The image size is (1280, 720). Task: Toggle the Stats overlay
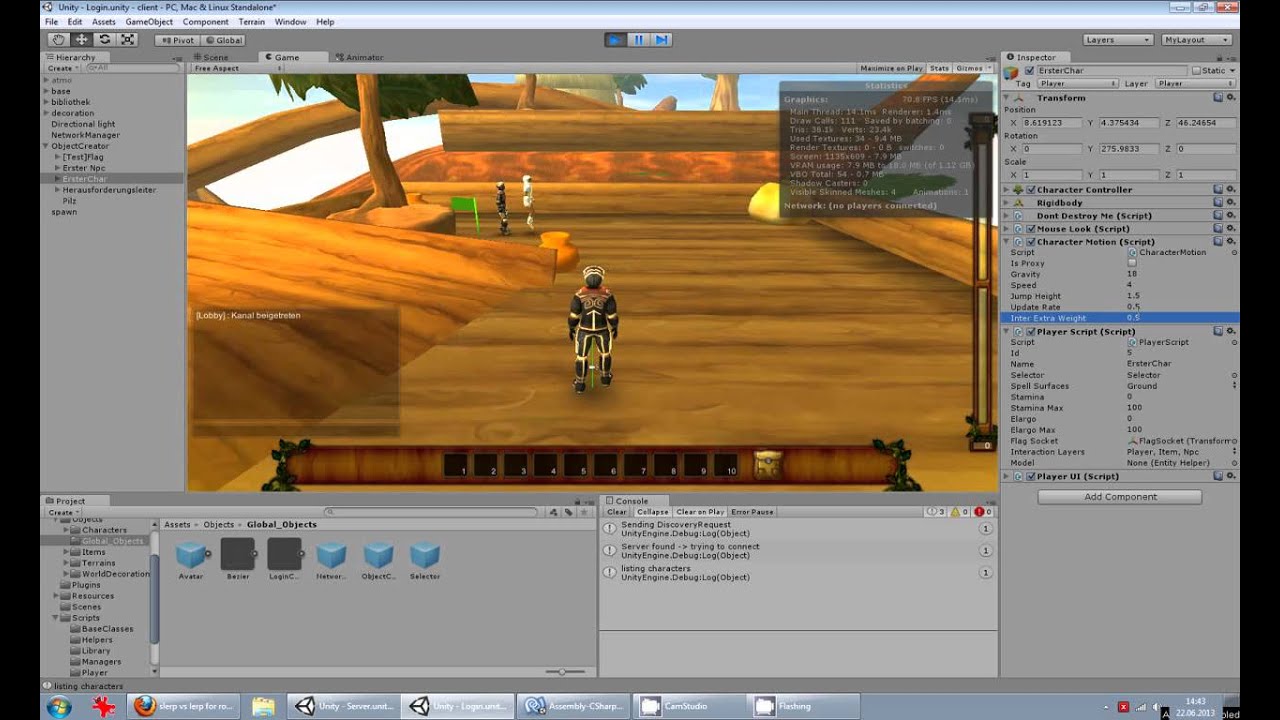(x=939, y=68)
